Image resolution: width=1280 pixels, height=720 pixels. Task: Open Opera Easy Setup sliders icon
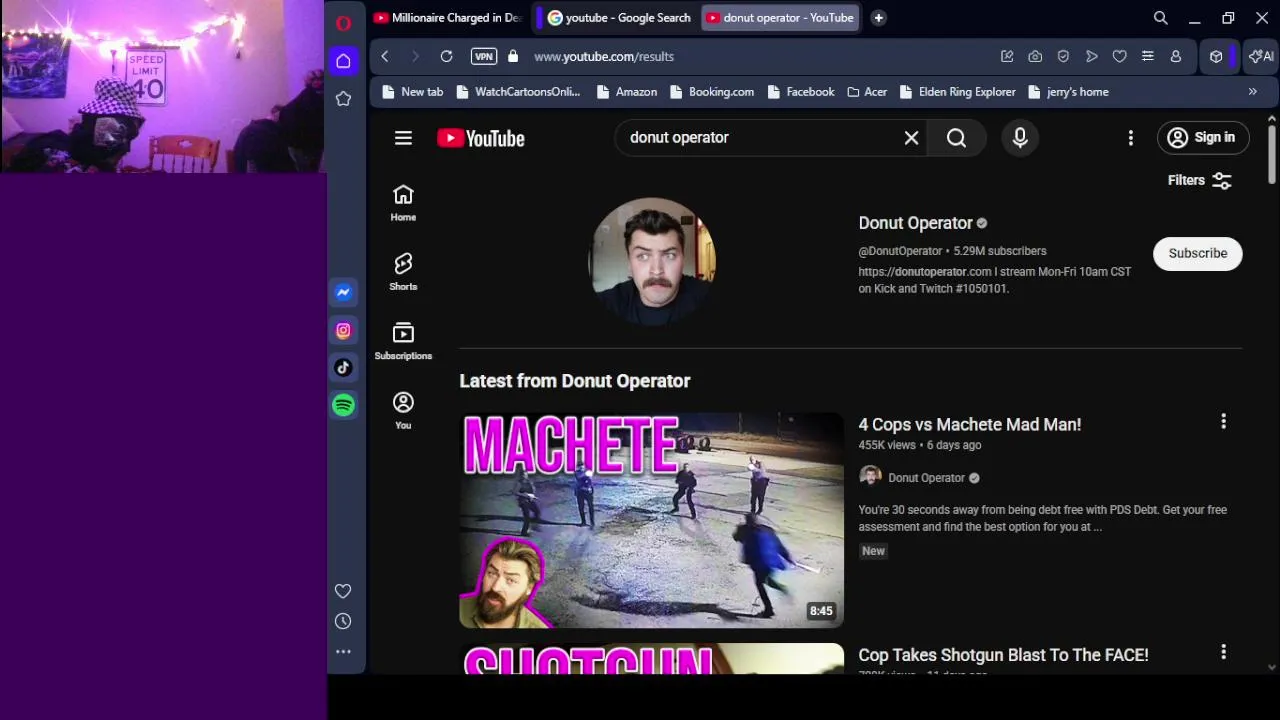point(1148,57)
